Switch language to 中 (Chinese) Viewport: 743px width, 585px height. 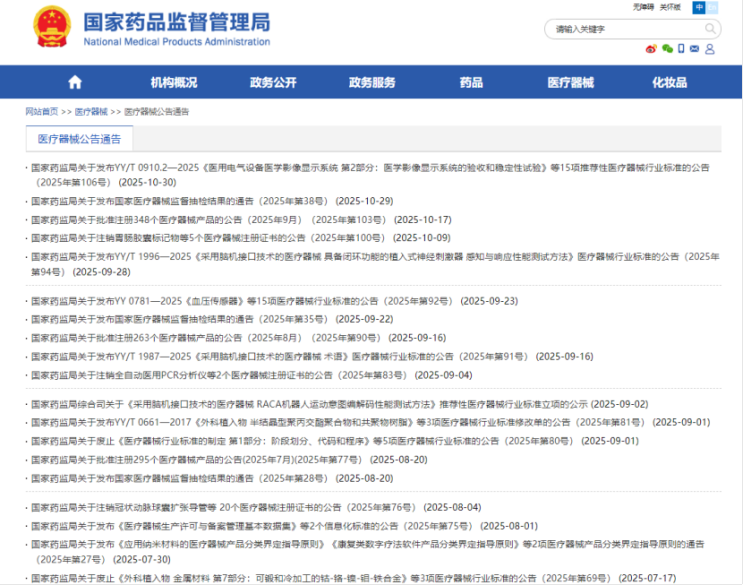click(699, 8)
